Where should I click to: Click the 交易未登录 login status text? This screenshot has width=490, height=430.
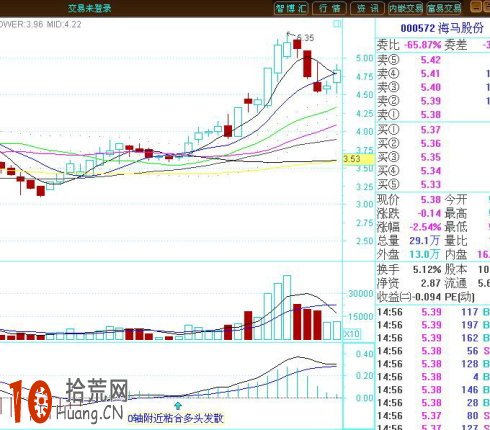89,8
